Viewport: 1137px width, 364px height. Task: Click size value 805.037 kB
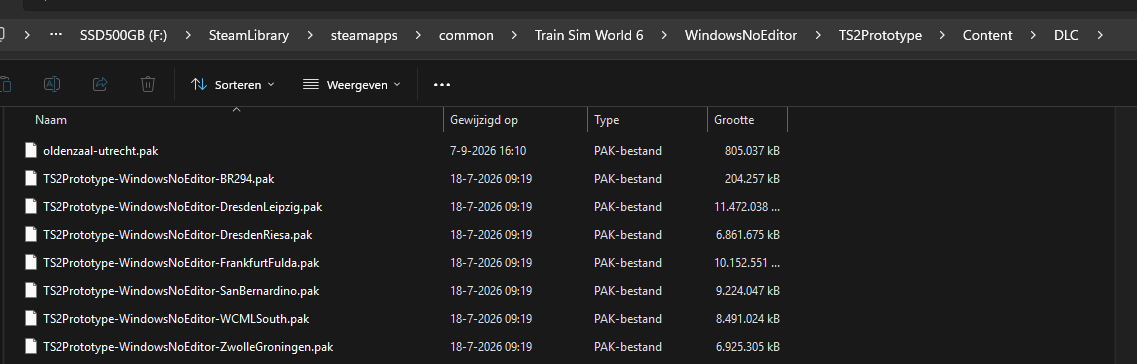(752, 151)
